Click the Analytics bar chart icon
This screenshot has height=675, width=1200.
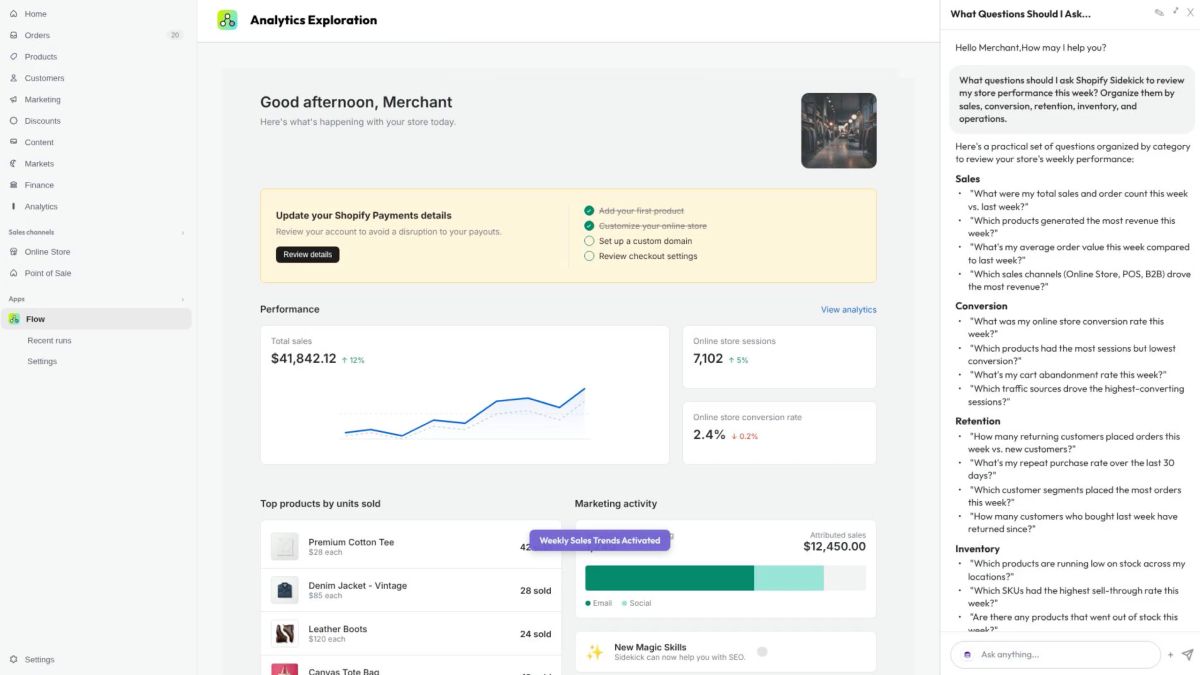pyautogui.click(x=14, y=206)
